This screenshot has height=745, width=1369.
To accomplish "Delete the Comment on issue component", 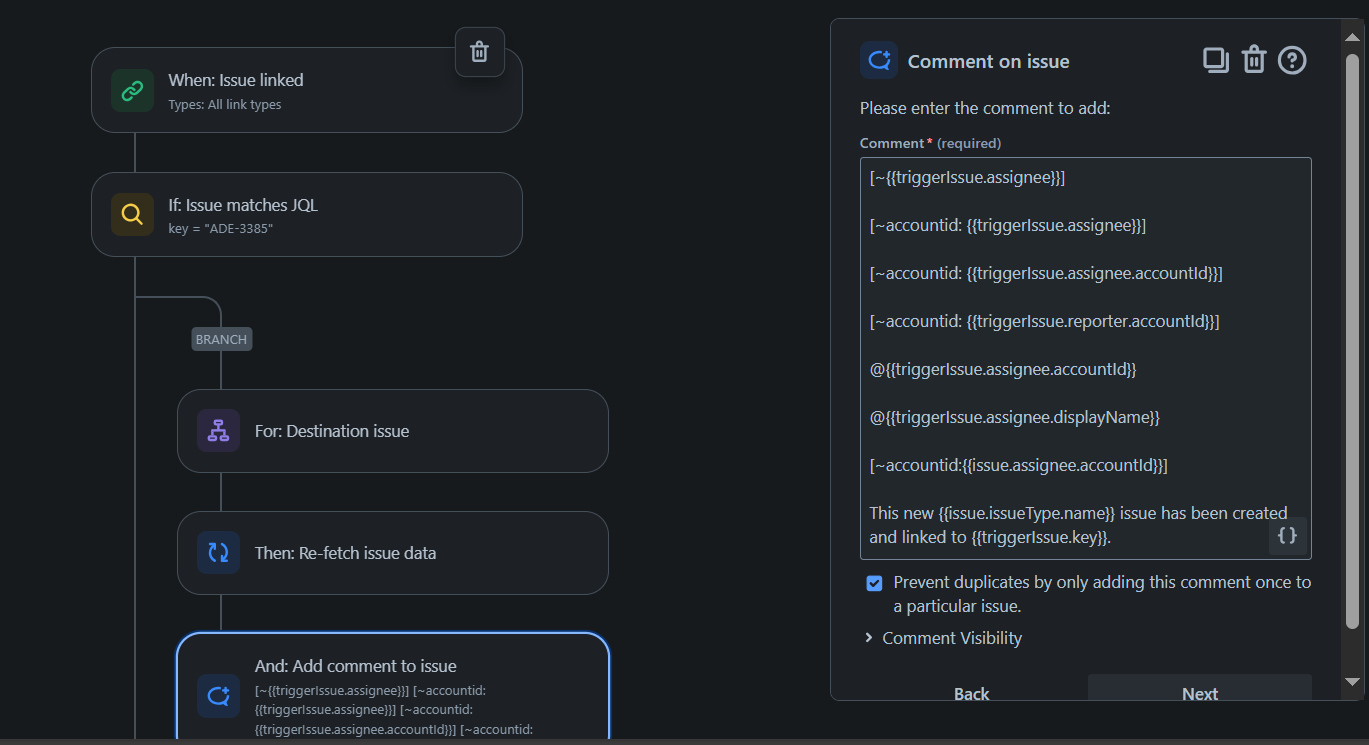I will pyautogui.click(x=1254, y=60).
